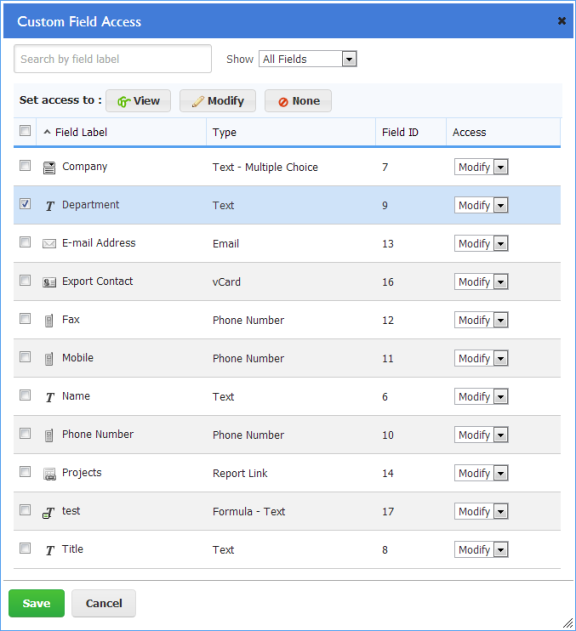Click the Fax phone icon
This screenshot has height=631, width=576.
(x=49, y=321)
